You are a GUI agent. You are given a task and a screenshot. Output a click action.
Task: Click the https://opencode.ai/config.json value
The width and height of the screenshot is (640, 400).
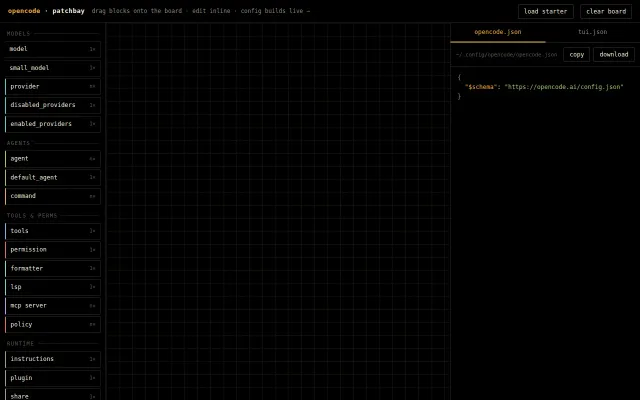click(564, 87)
